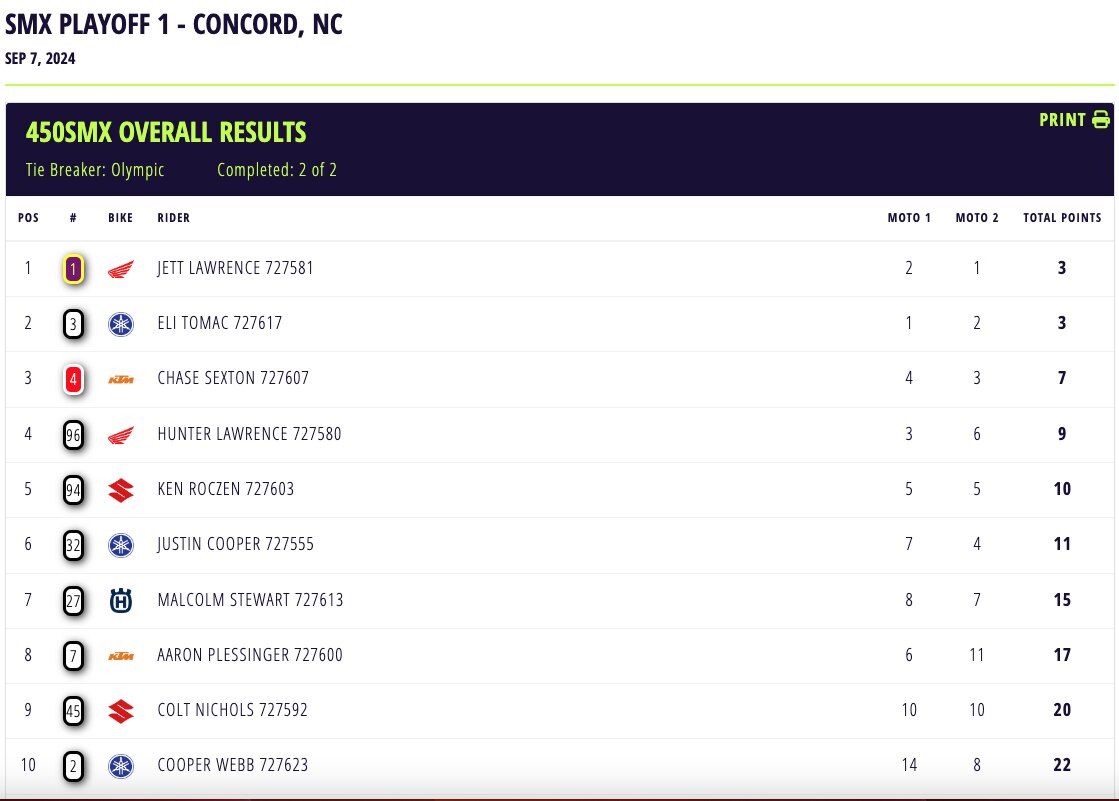
Task: Click the red number 4 plate badge
Action: pos(73,379)
